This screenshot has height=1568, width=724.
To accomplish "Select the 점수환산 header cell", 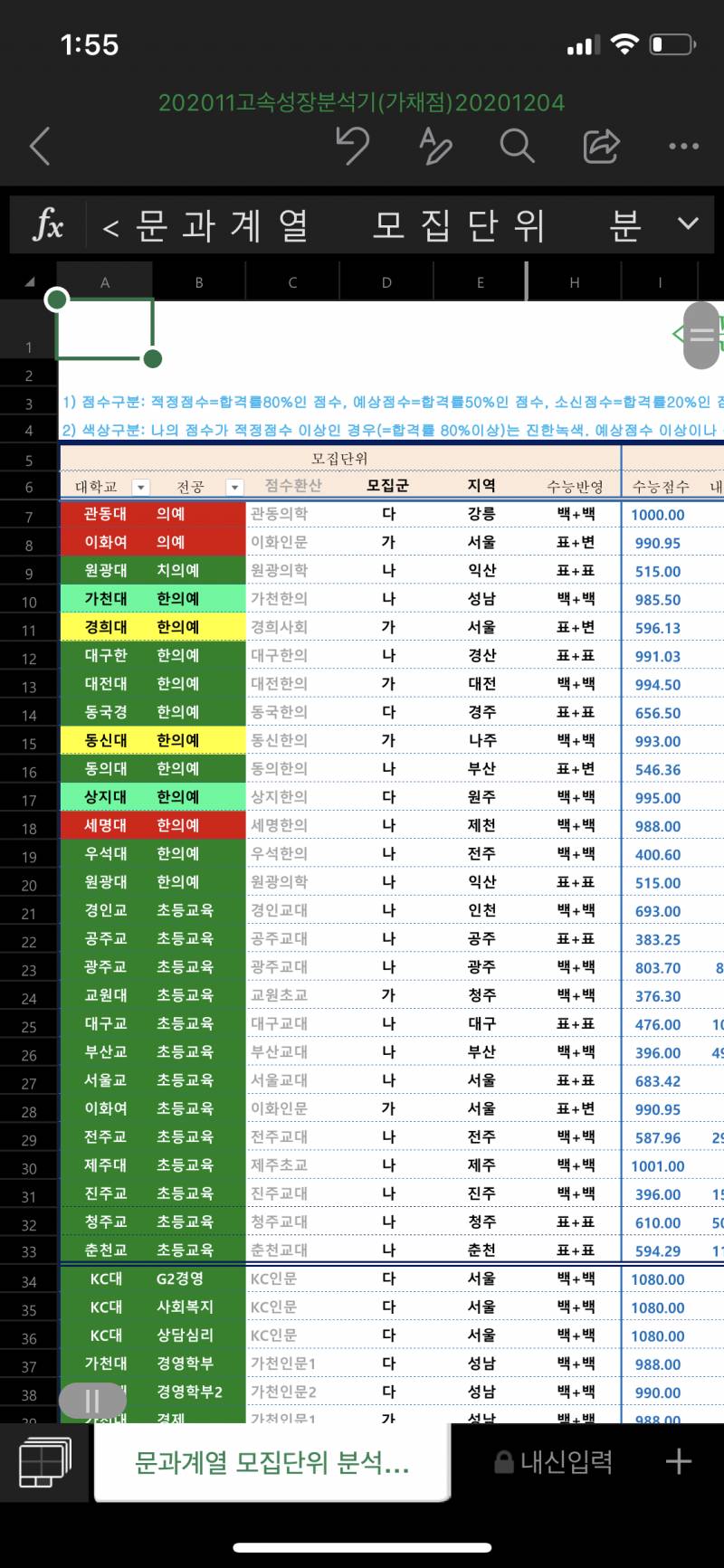I will point(292,486).
